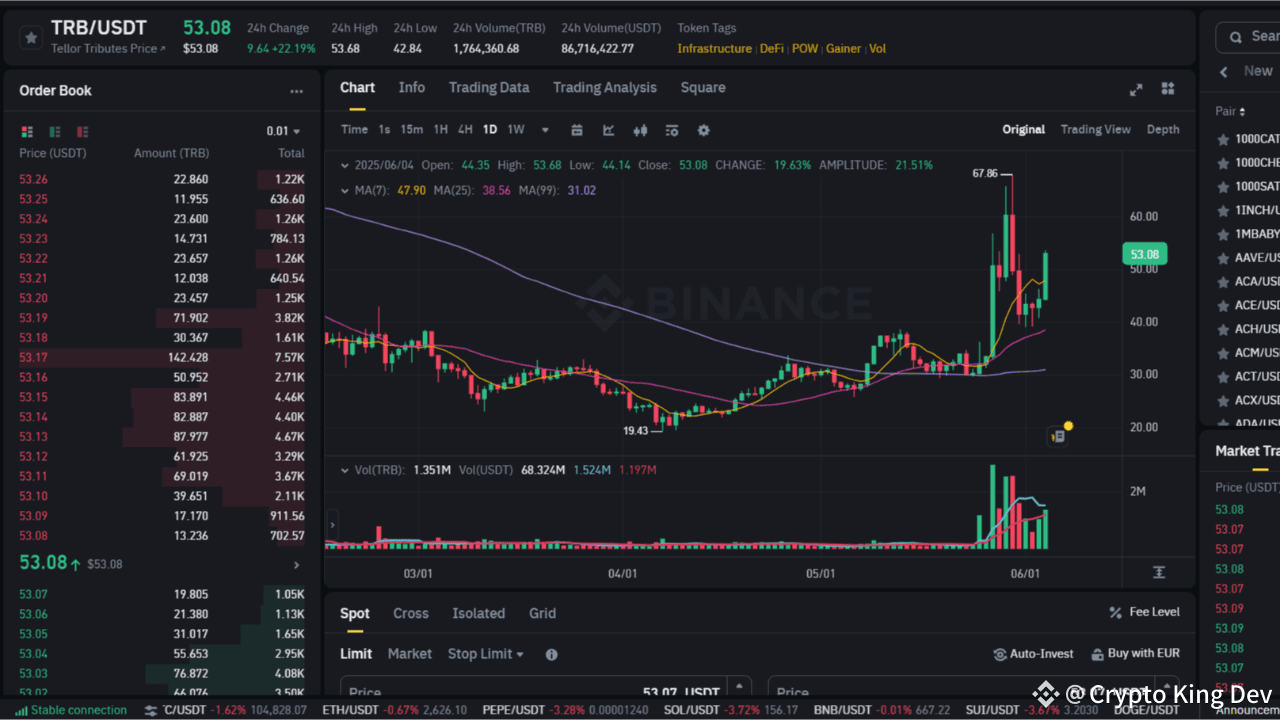Change candlestick chart style icon
Screen dimensions: 1280x720
[x=640, y=130]
